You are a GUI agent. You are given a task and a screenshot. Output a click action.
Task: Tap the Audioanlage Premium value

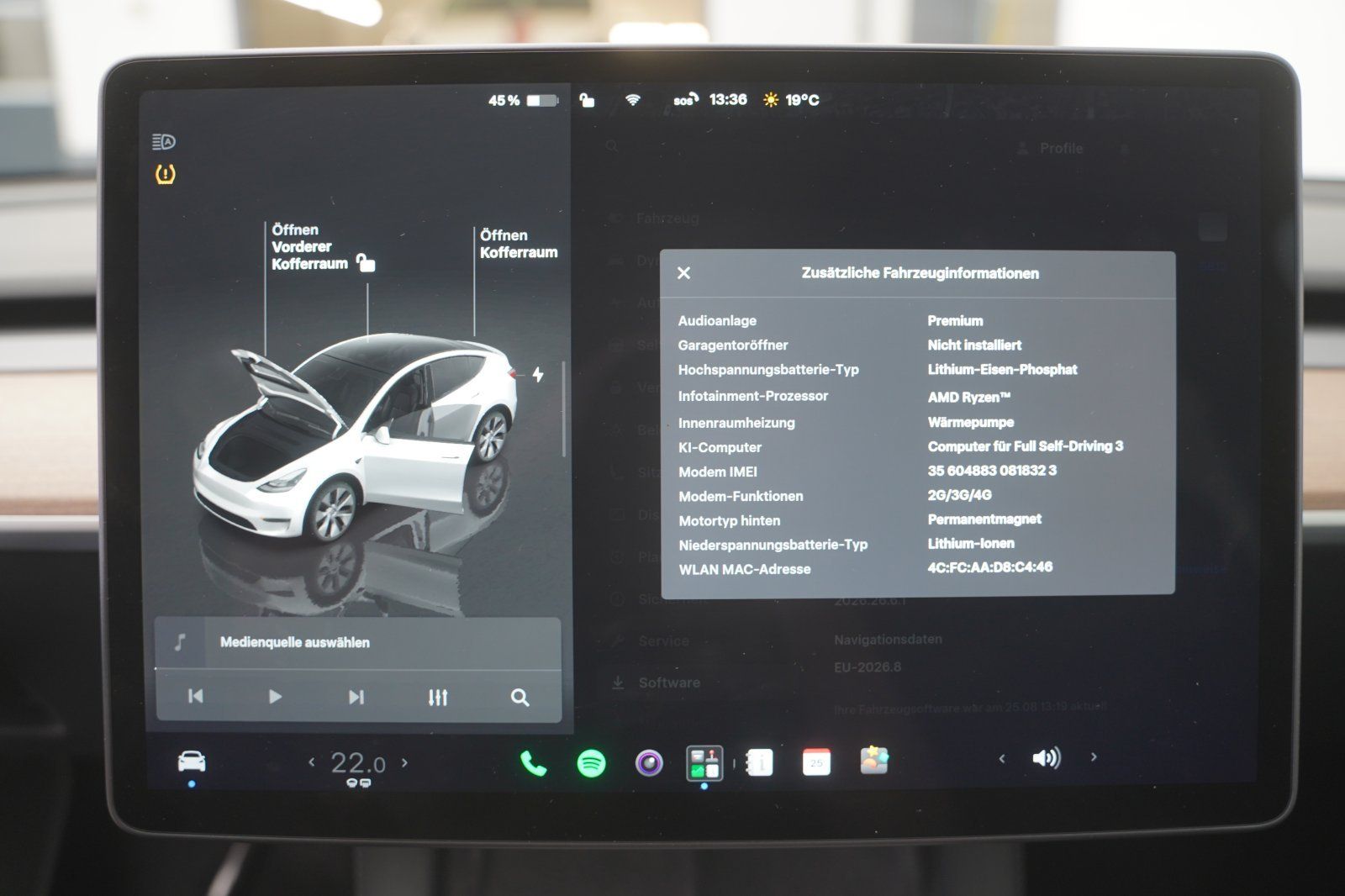tap(955, 321)
